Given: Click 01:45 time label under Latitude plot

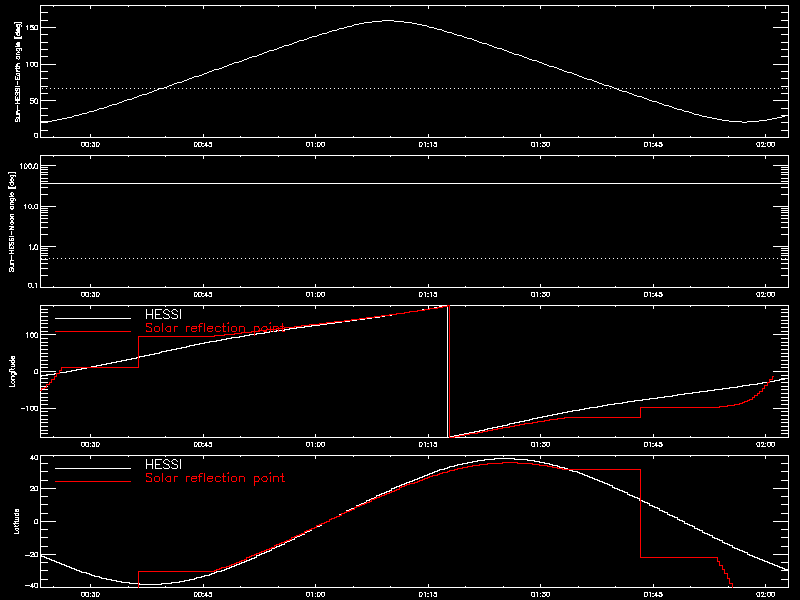Looking at the screenshot, I should pyautogui.click(x=653, y=594).
